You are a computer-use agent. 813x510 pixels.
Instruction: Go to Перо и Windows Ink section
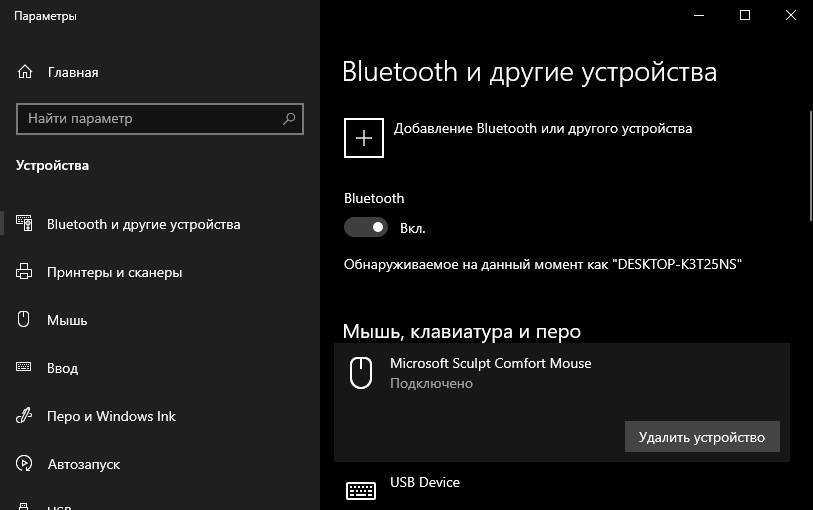click(111, 416)
